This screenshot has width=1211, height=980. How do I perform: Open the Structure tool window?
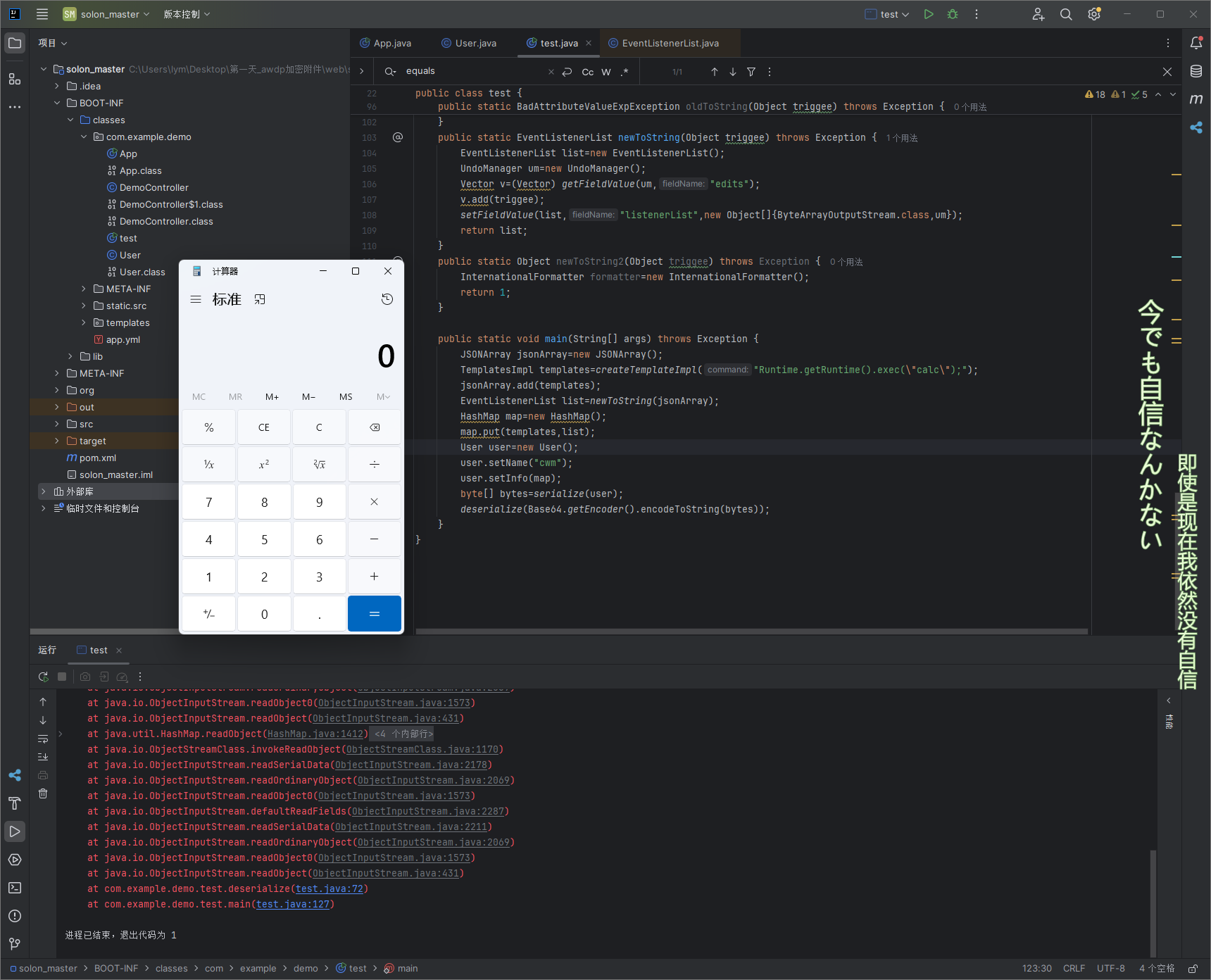coord(15,79)
